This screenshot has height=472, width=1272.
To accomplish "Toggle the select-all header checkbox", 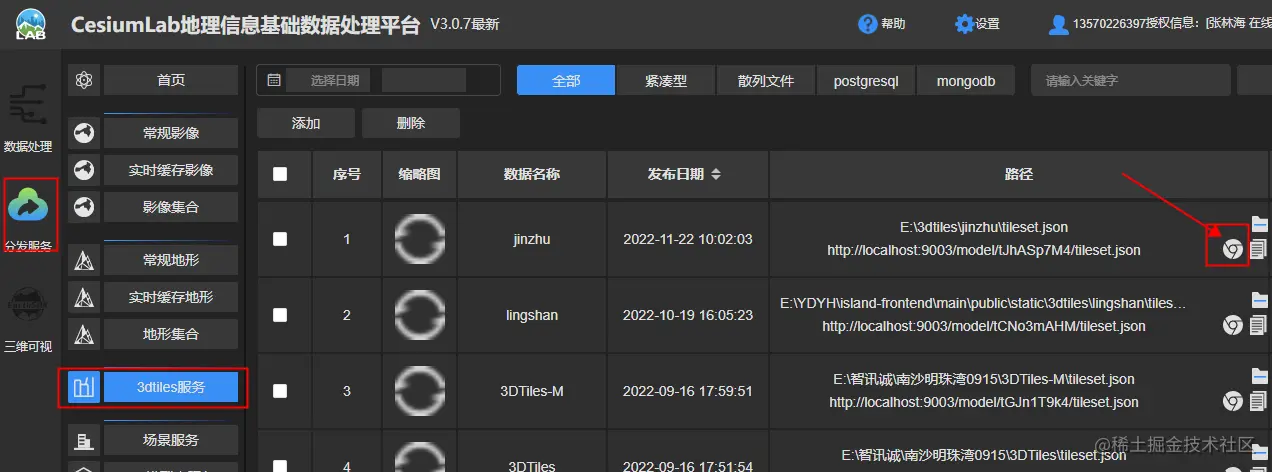I will 280,174.
